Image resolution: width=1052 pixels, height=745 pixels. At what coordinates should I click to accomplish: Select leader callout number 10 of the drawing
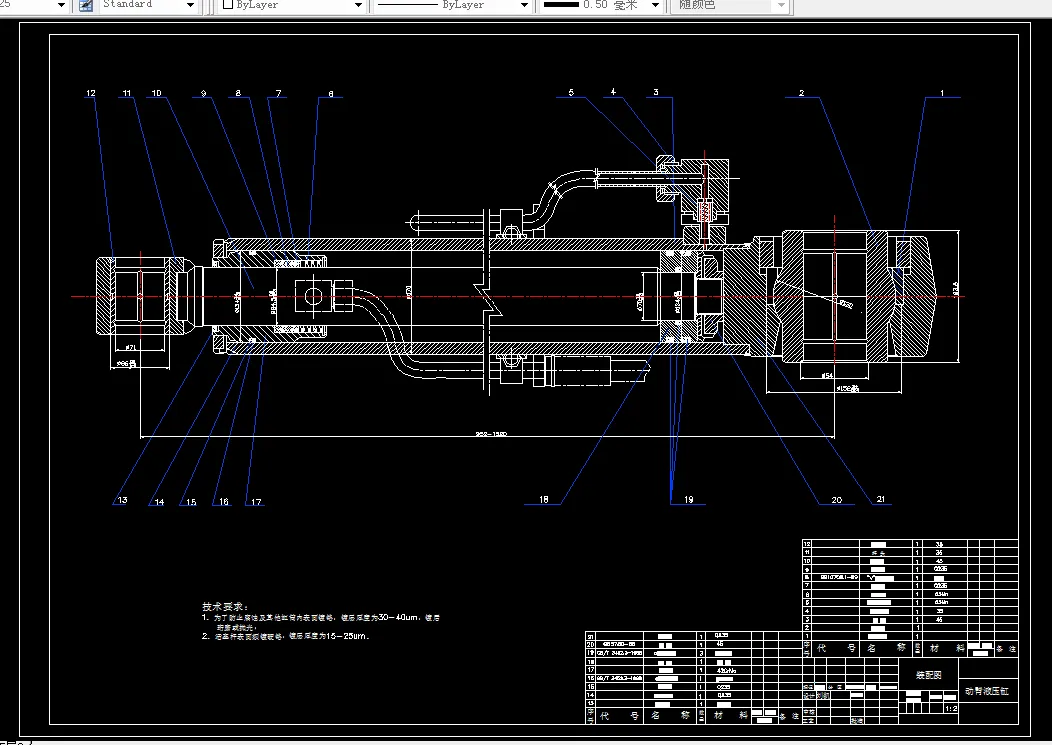[x=156, y=93]
